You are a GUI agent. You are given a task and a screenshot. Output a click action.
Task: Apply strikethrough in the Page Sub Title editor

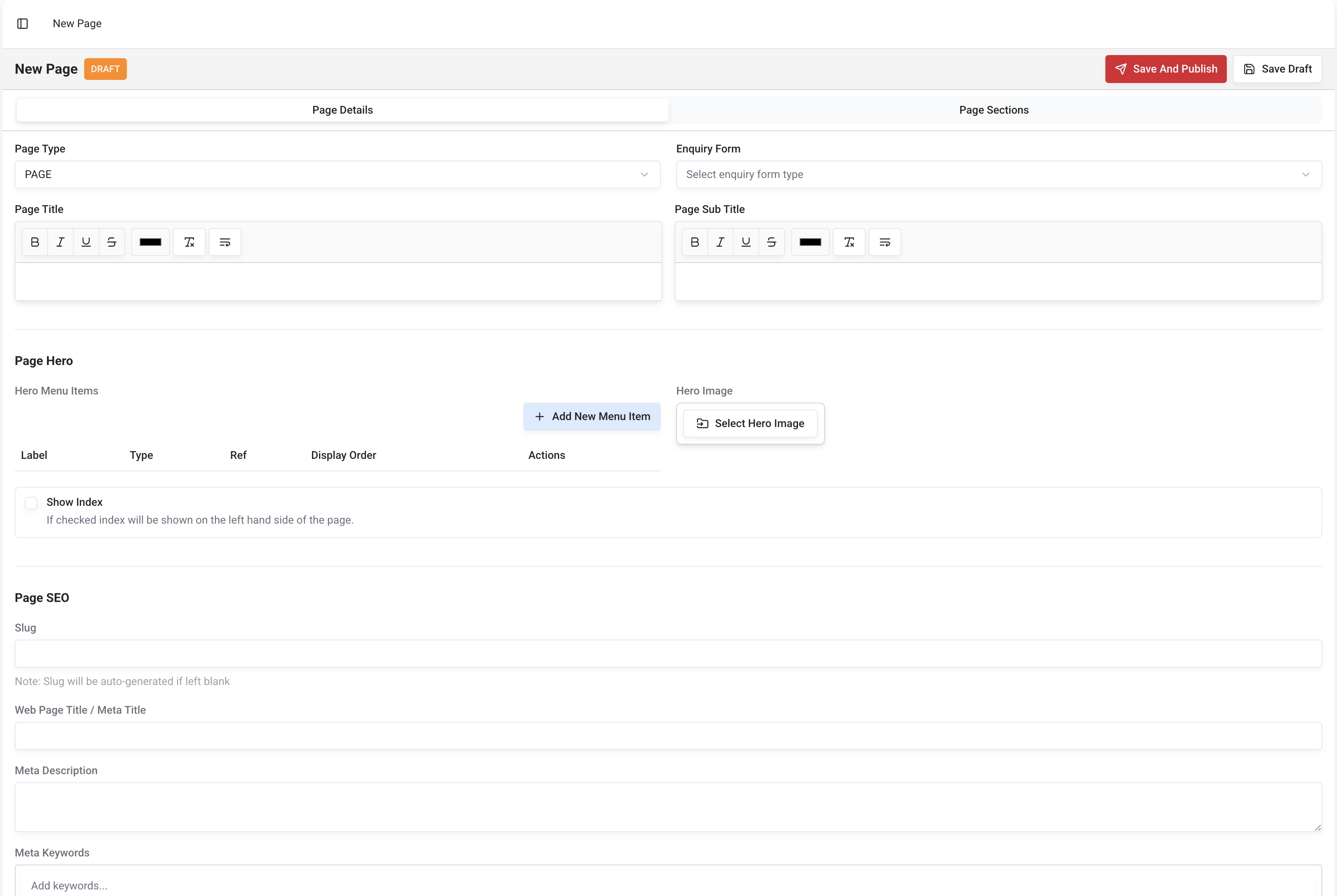click(772, 242)
